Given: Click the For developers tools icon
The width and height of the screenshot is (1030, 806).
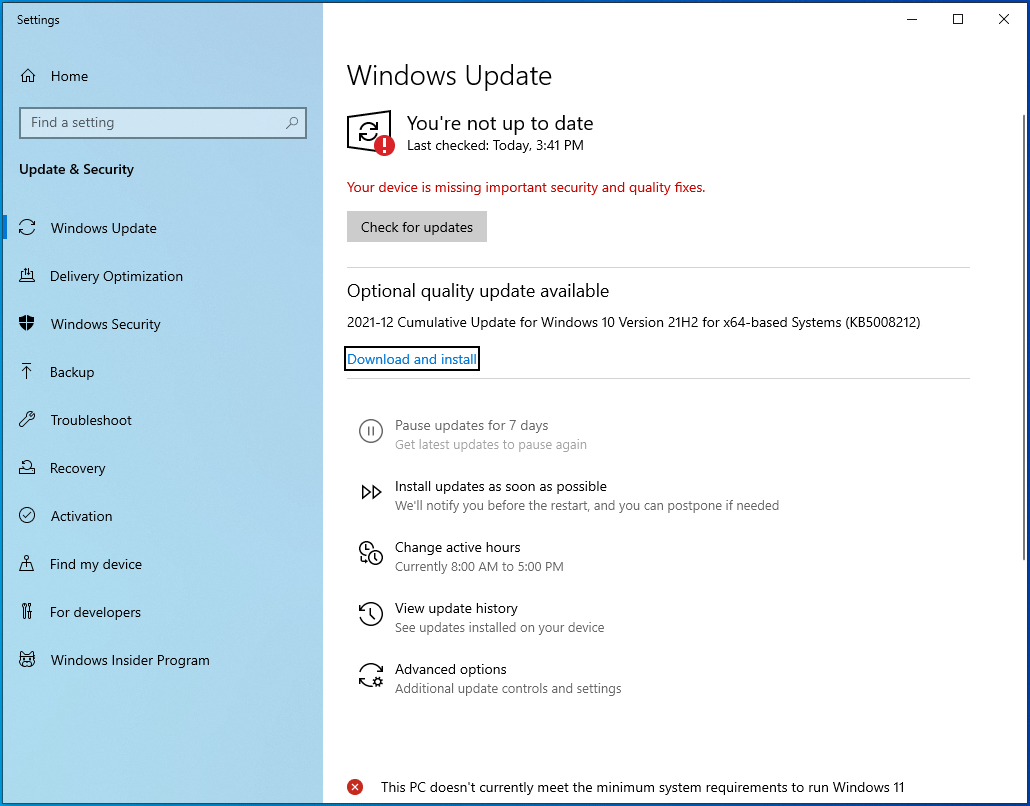Looking at the screenshot, I should [27, 612].
